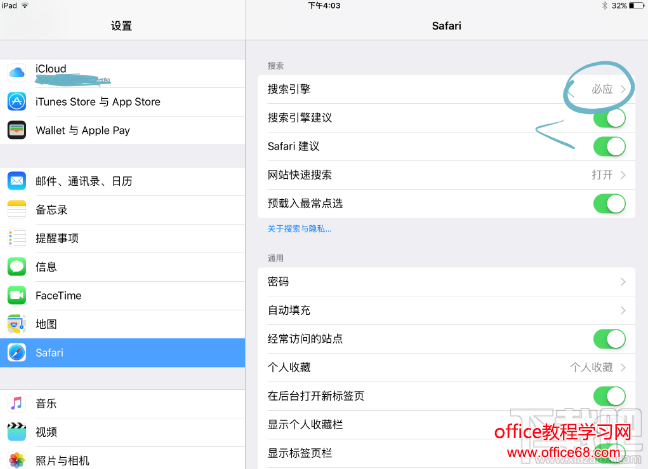Tap the battery indicator in status bar
650x469 pixels.
pos(637,6)
